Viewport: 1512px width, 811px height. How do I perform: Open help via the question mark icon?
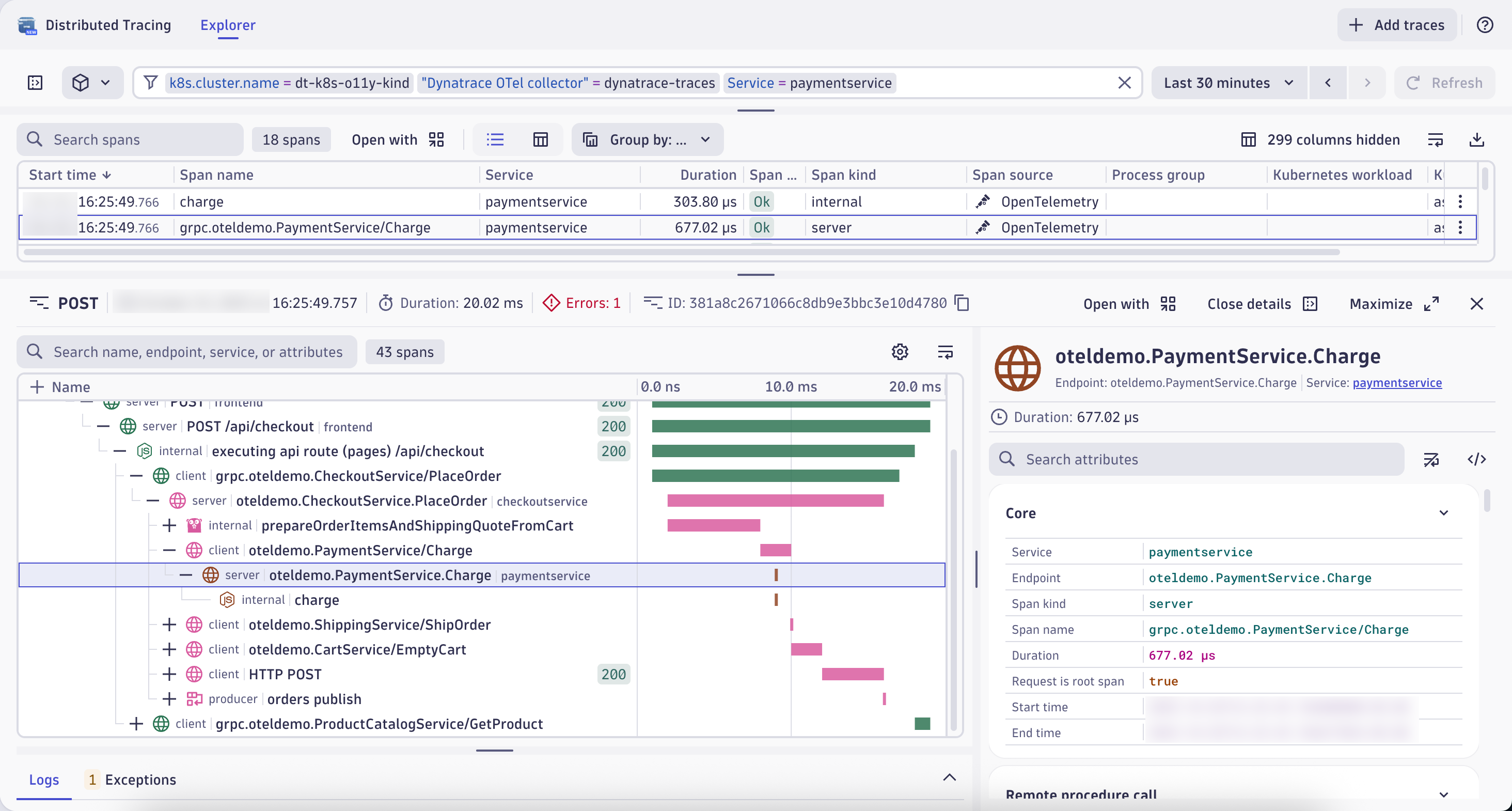pos(1486,25)
